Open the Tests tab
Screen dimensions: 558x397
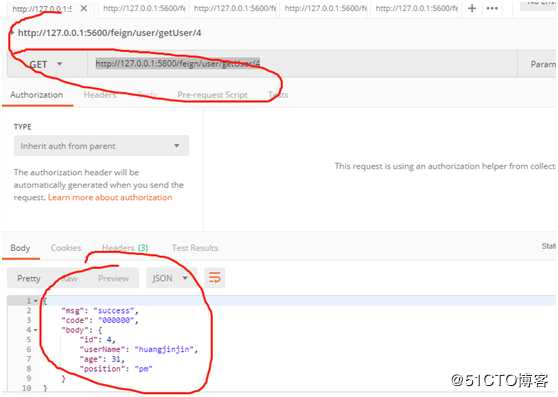(x=278, y=95)
